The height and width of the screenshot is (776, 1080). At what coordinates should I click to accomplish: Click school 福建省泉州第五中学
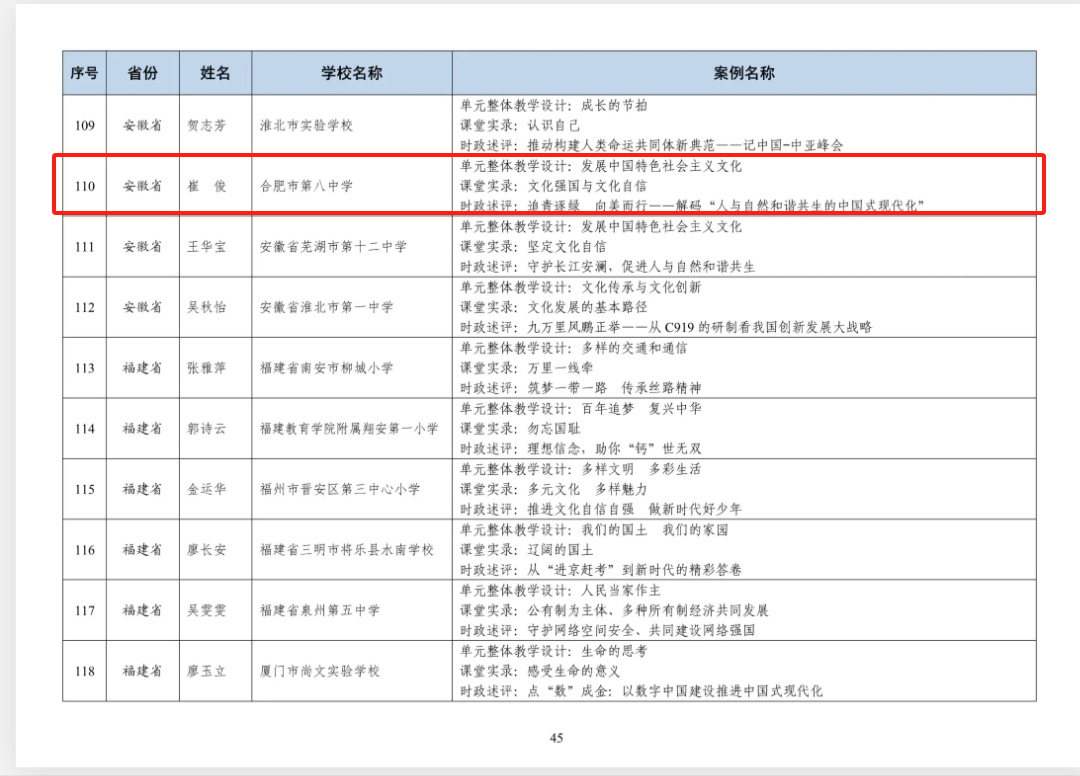click(320, 610)
